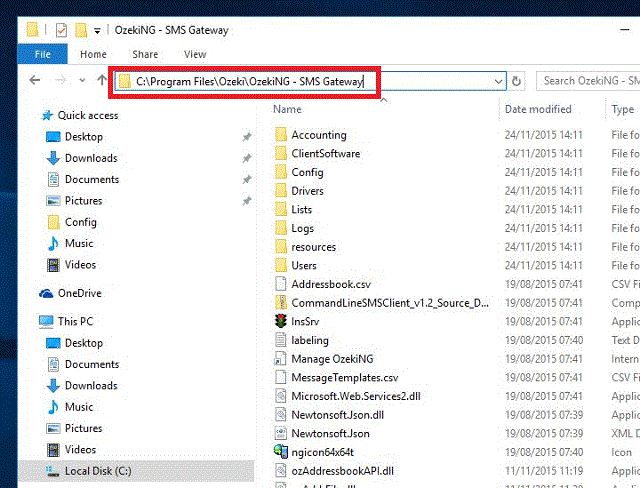Select the Addressbook.csv file icon
The height and width of the screenshot is (488, 640).
pos(281,284)
